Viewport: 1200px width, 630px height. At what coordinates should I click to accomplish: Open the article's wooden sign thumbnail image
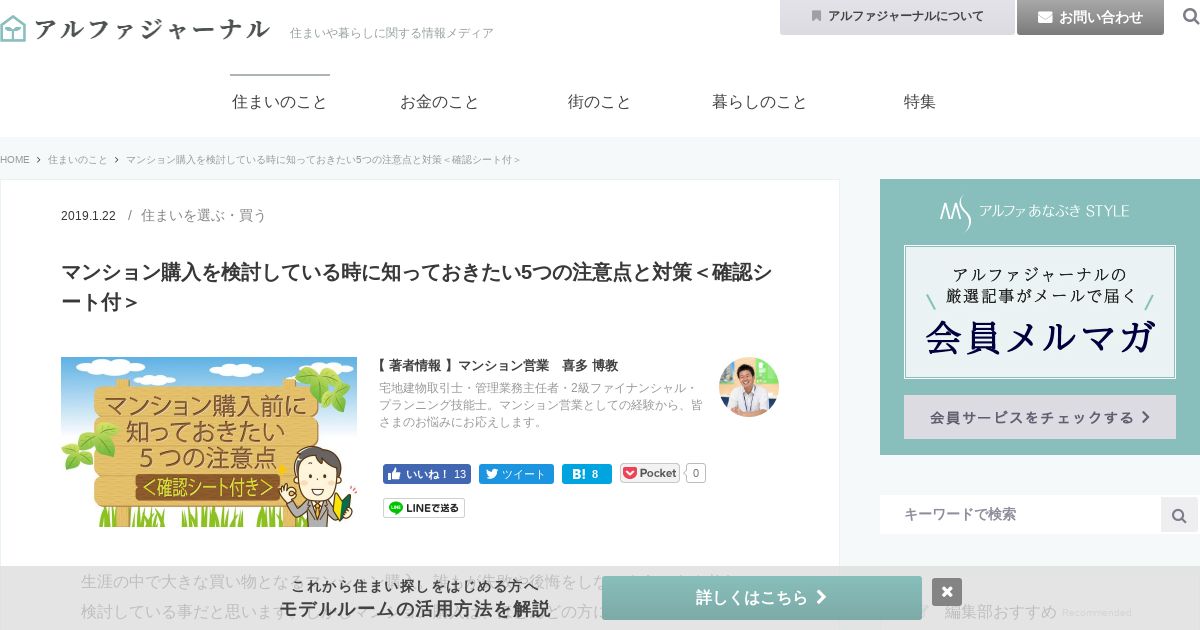coord(209,442)
